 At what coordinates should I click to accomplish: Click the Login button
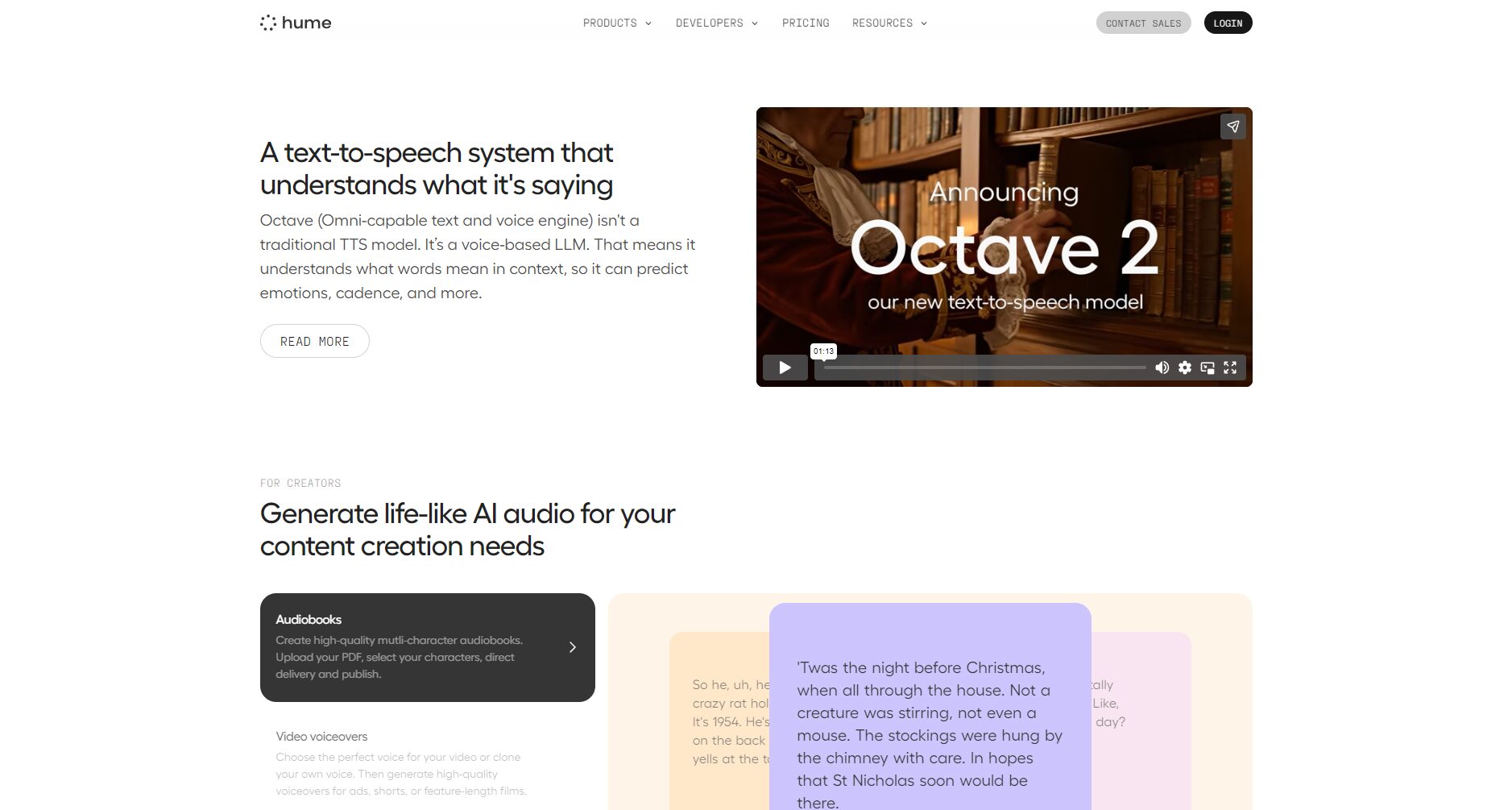pyautogui.click(x=1228, y=23)
